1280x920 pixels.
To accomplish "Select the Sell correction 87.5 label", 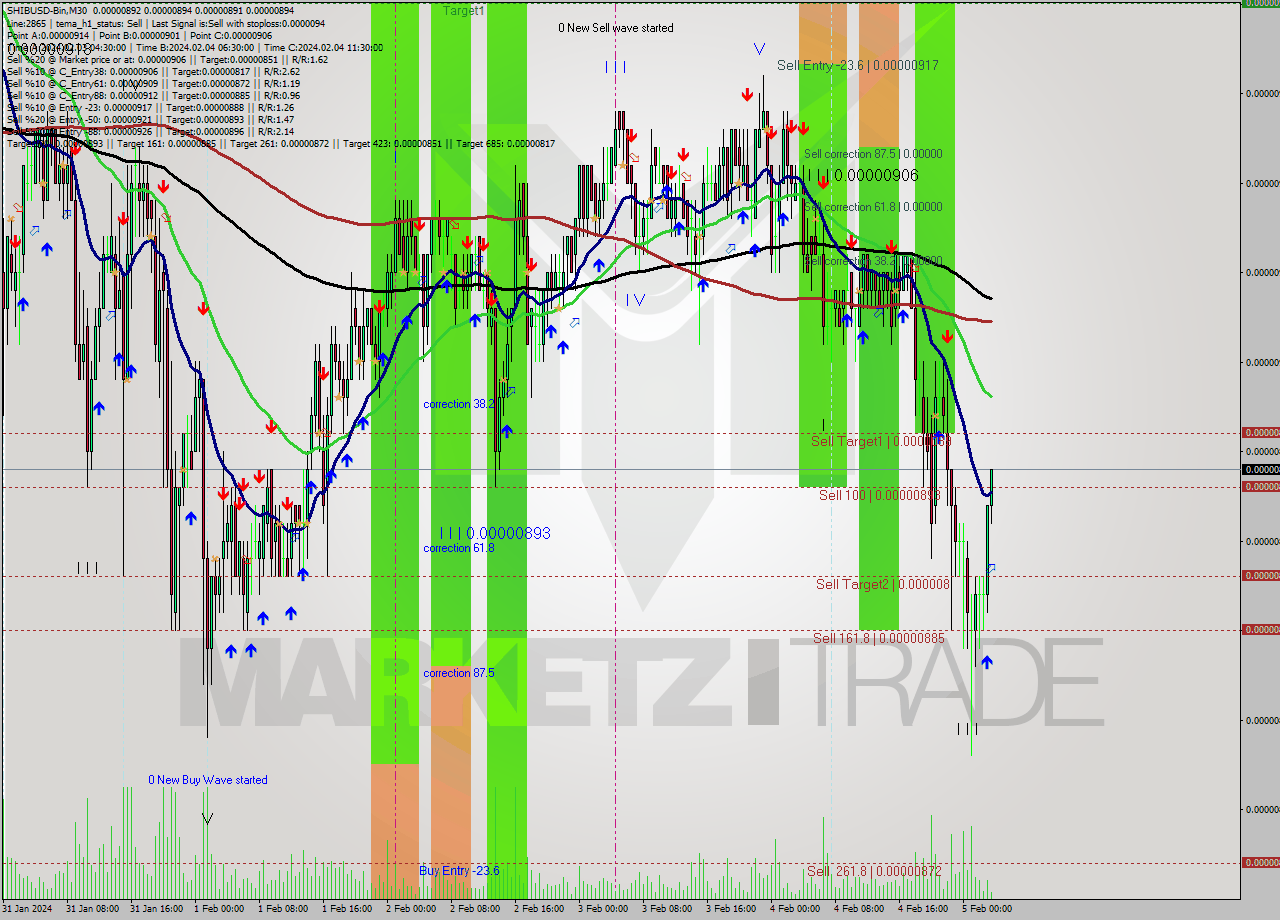I will [x=873, y=154].
